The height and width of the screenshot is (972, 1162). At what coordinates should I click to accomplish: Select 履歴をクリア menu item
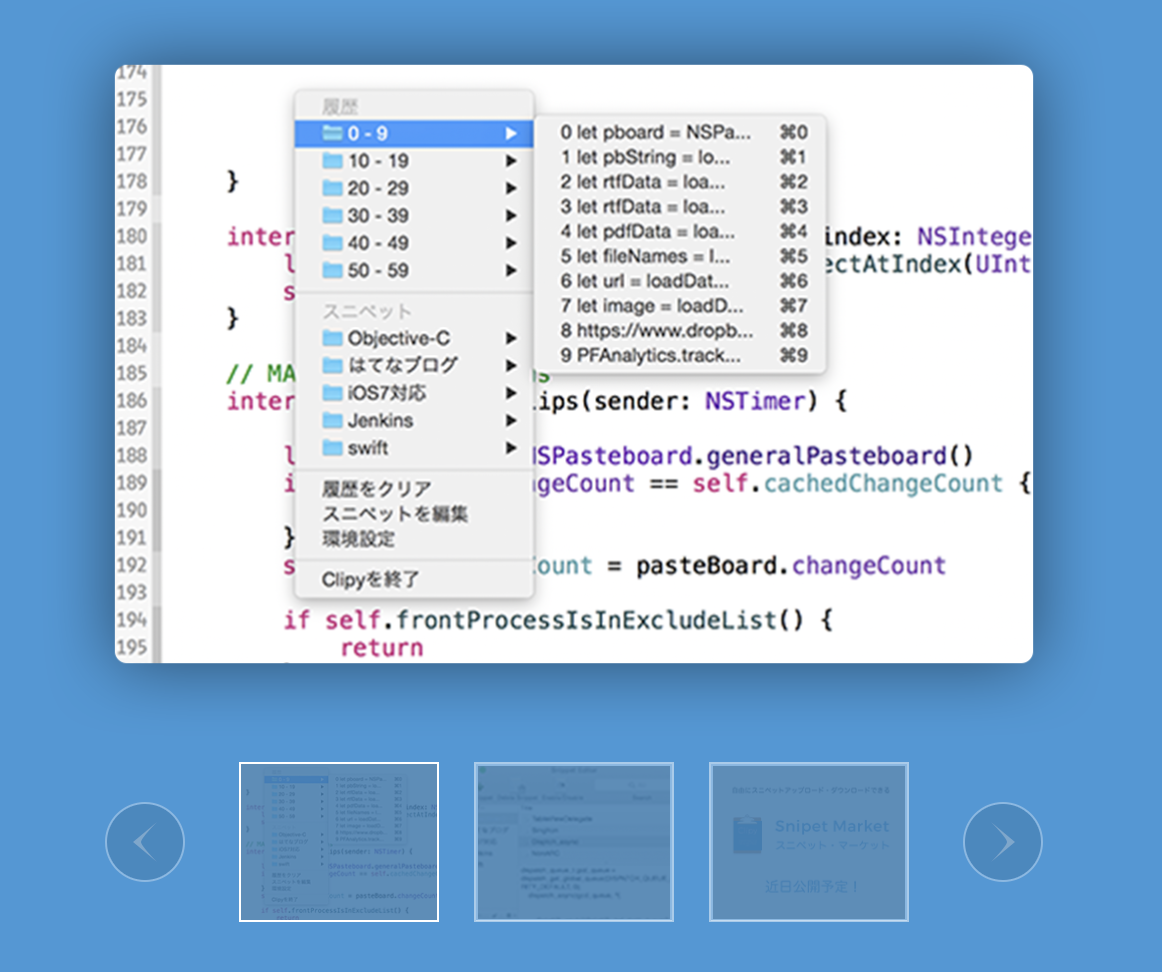[376, 489]
